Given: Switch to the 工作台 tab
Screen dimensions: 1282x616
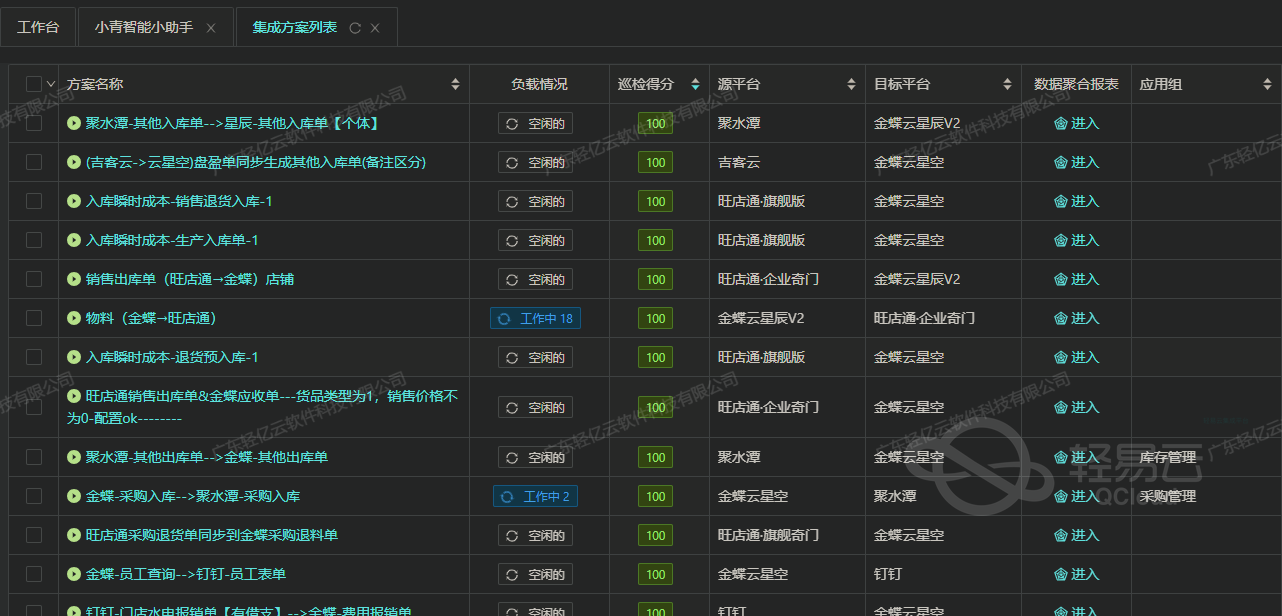Looking at the screenshot, I should pyautogui.click(x=38, y=27).
